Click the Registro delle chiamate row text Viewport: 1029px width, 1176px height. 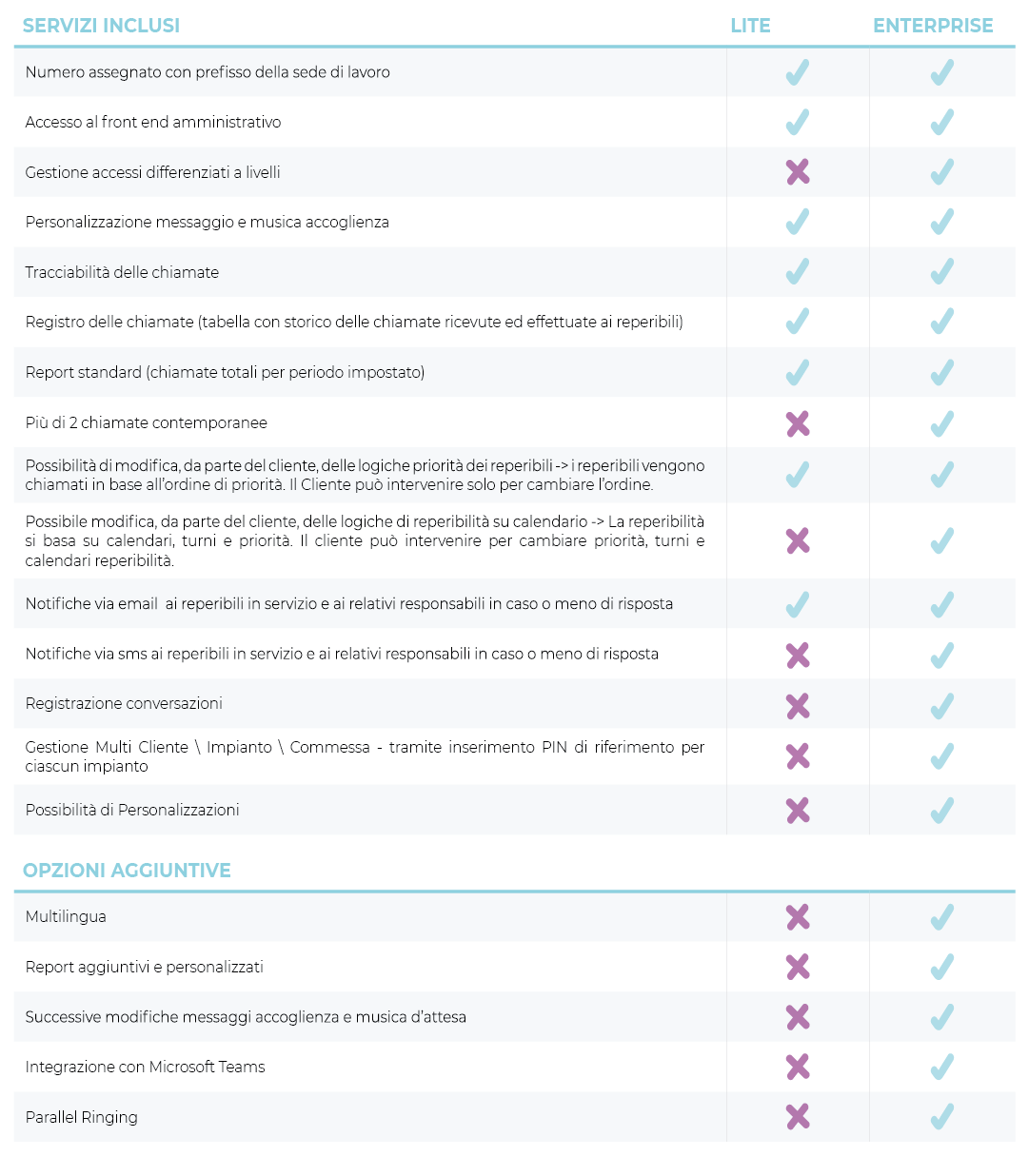click(x=354, y=322)
